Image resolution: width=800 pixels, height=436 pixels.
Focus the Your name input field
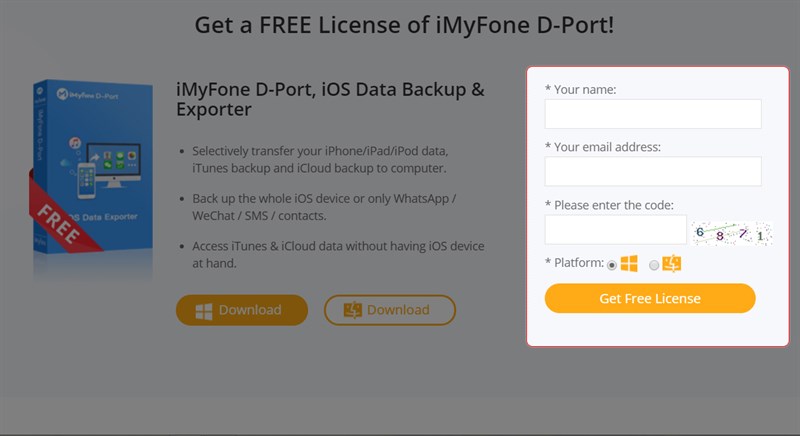pos(653,114)
